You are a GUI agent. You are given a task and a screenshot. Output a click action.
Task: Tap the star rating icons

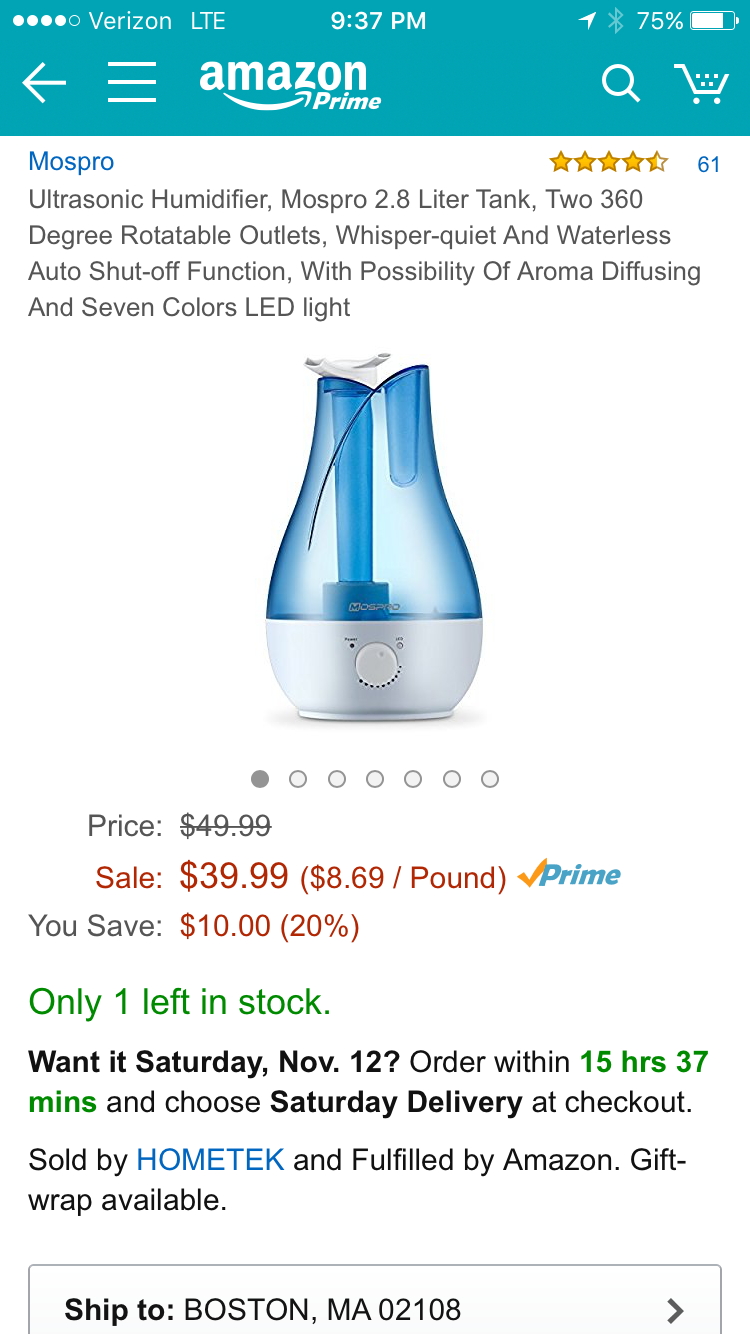coord(608,162)
